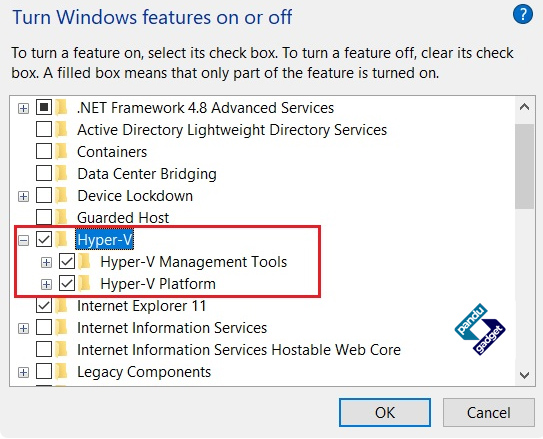Open the blue help question mark icon

point(523,15)
